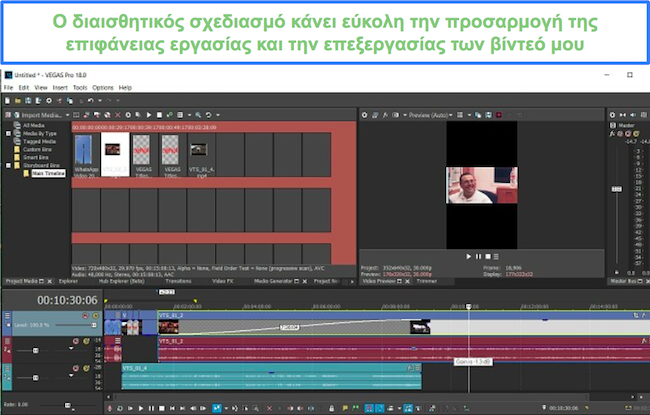
Task: Switch to the Video FX tab
Action: pos(223,281)
